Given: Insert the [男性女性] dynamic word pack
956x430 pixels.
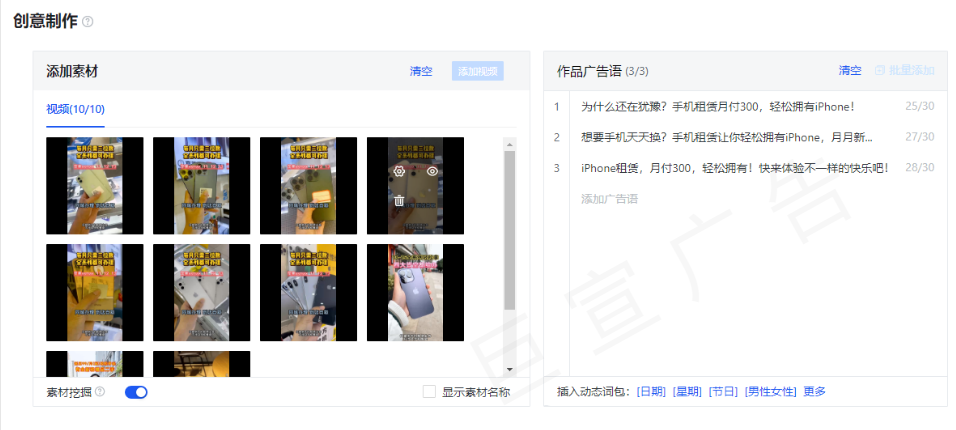Looking at the screenshot, I should click(x=771, y=392).
